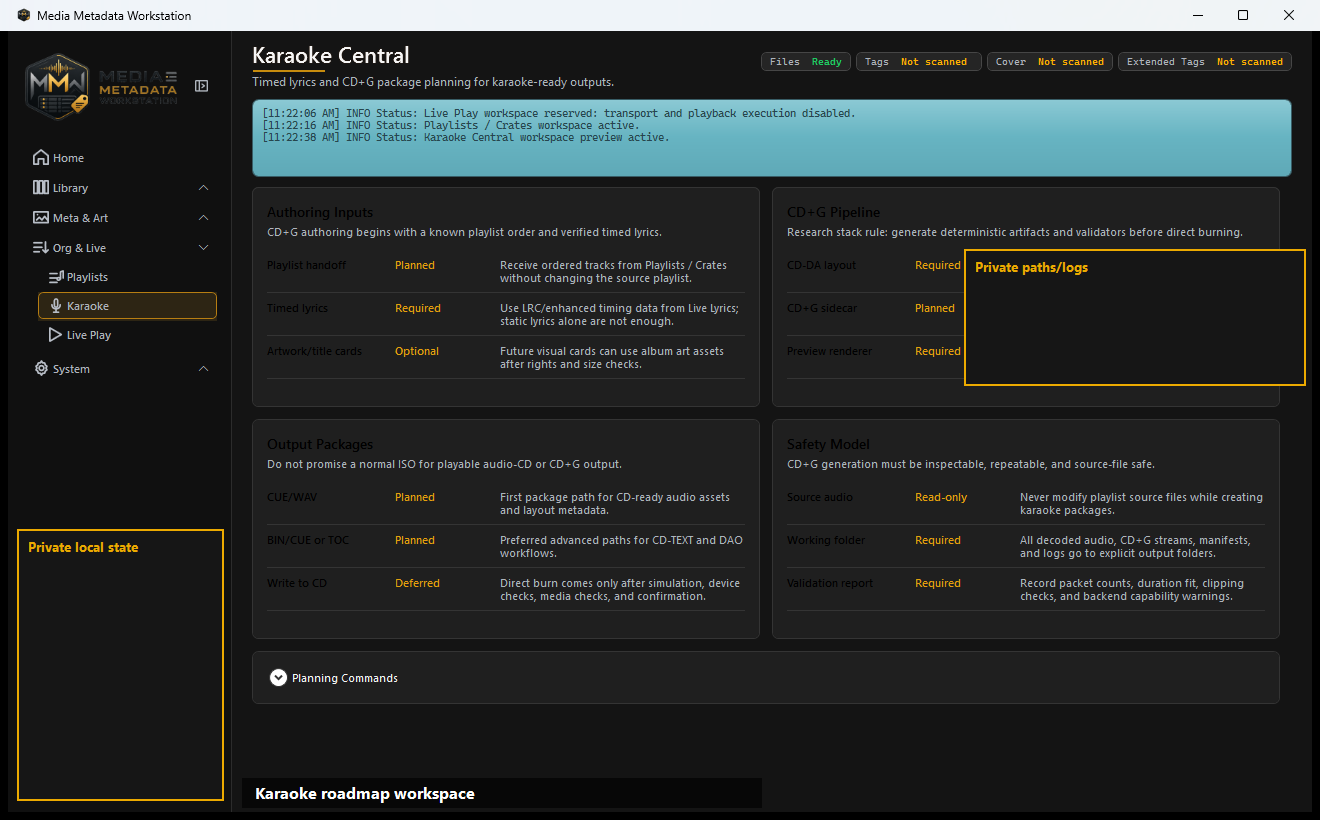Screen dimensions: 1320x820
Task: Click the app icon in title bar
Action: click(24, 15)
